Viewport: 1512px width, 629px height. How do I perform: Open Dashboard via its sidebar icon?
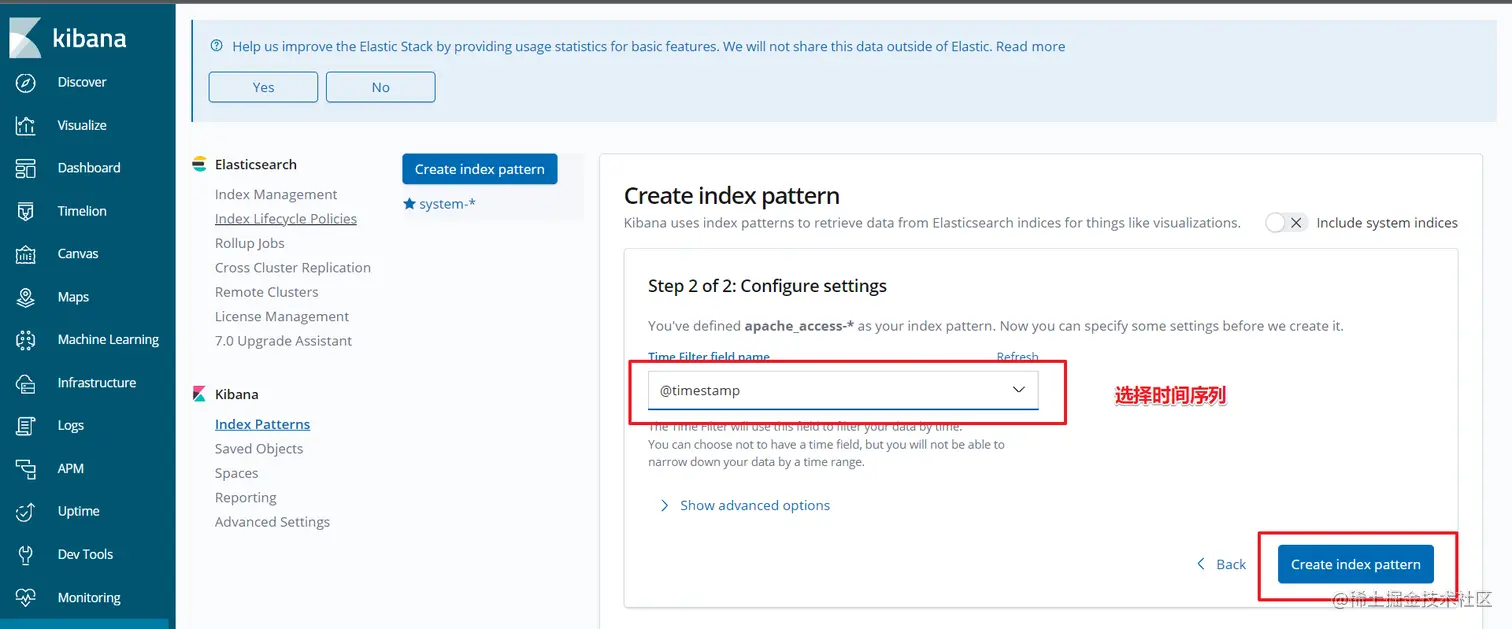26,168
